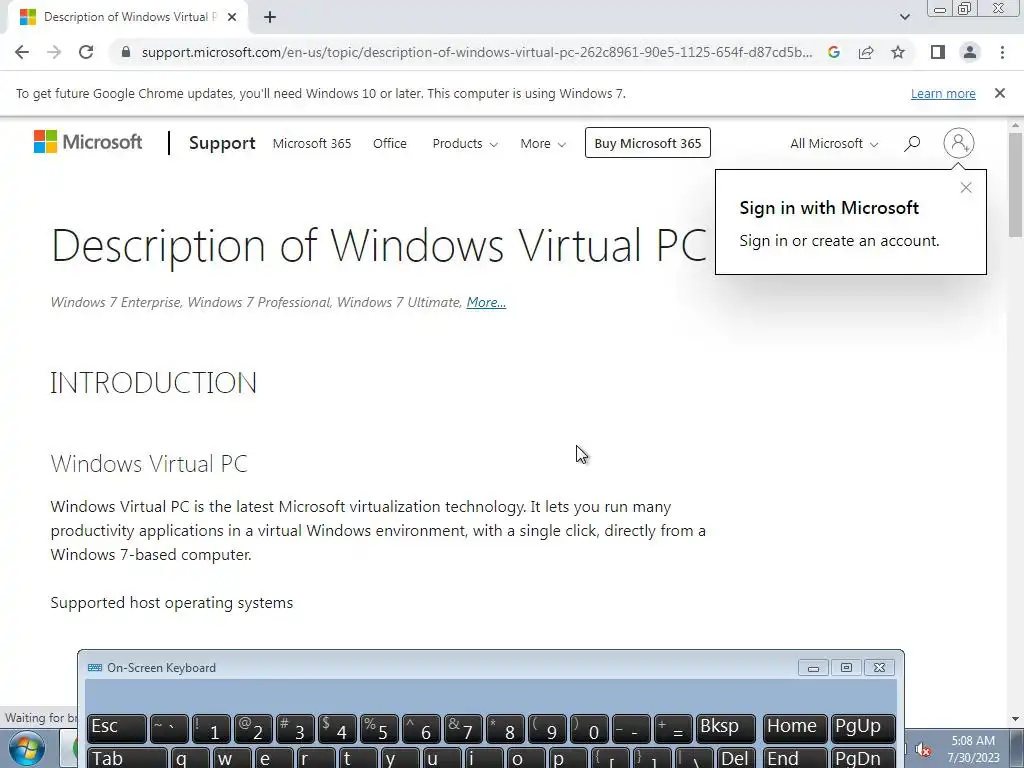Open the Windows Start button
The width and height of the screenshot is (1024, 768).
[x=26, y=748]
